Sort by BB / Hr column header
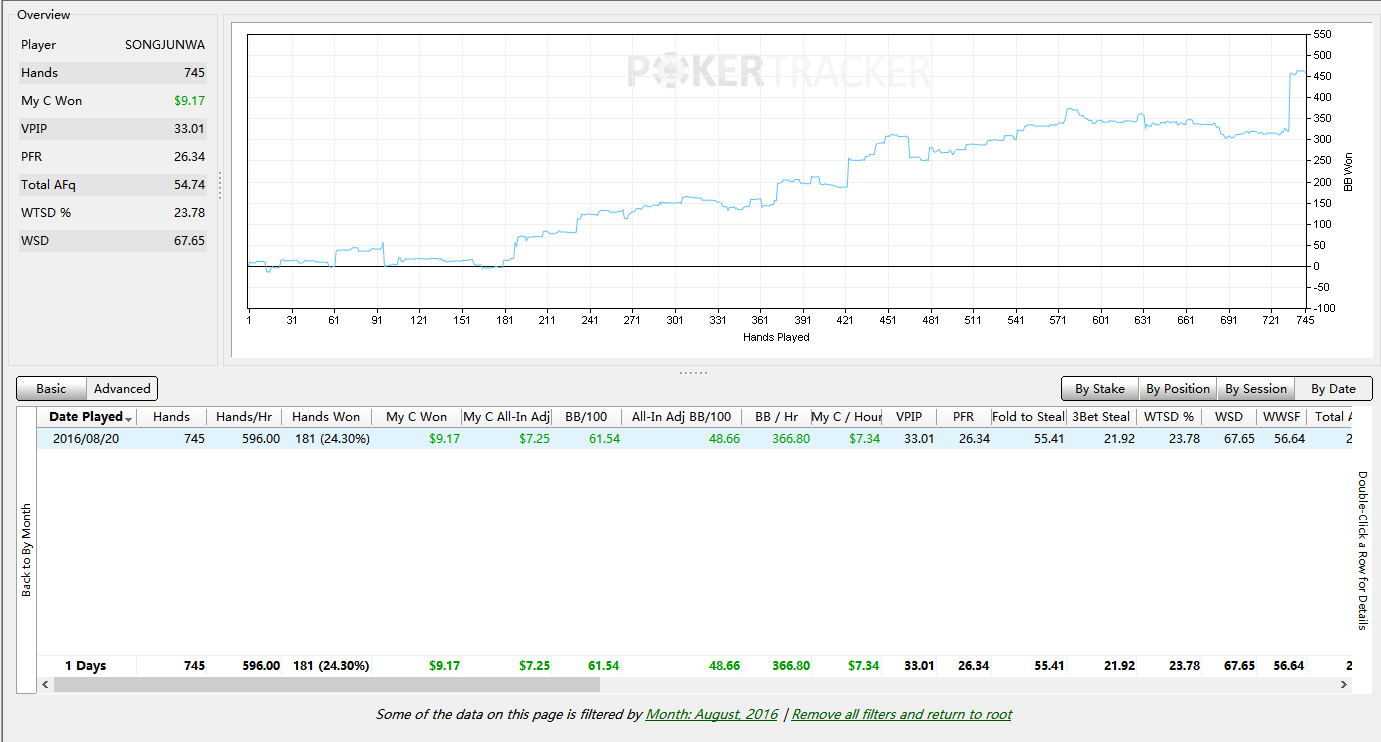This screenshot has width=1381, height=742. pyautogui.click(x=776, y=417)
